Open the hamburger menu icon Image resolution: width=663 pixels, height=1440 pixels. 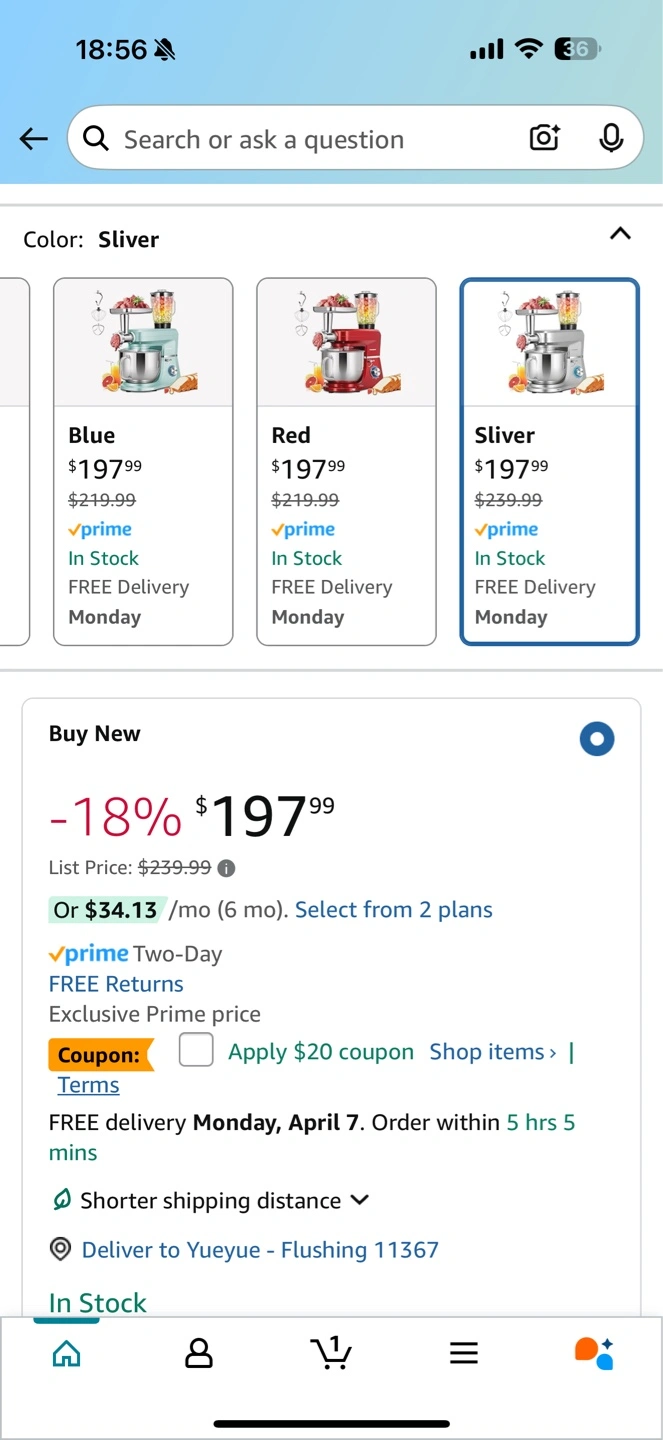(x=463, y=1353)
